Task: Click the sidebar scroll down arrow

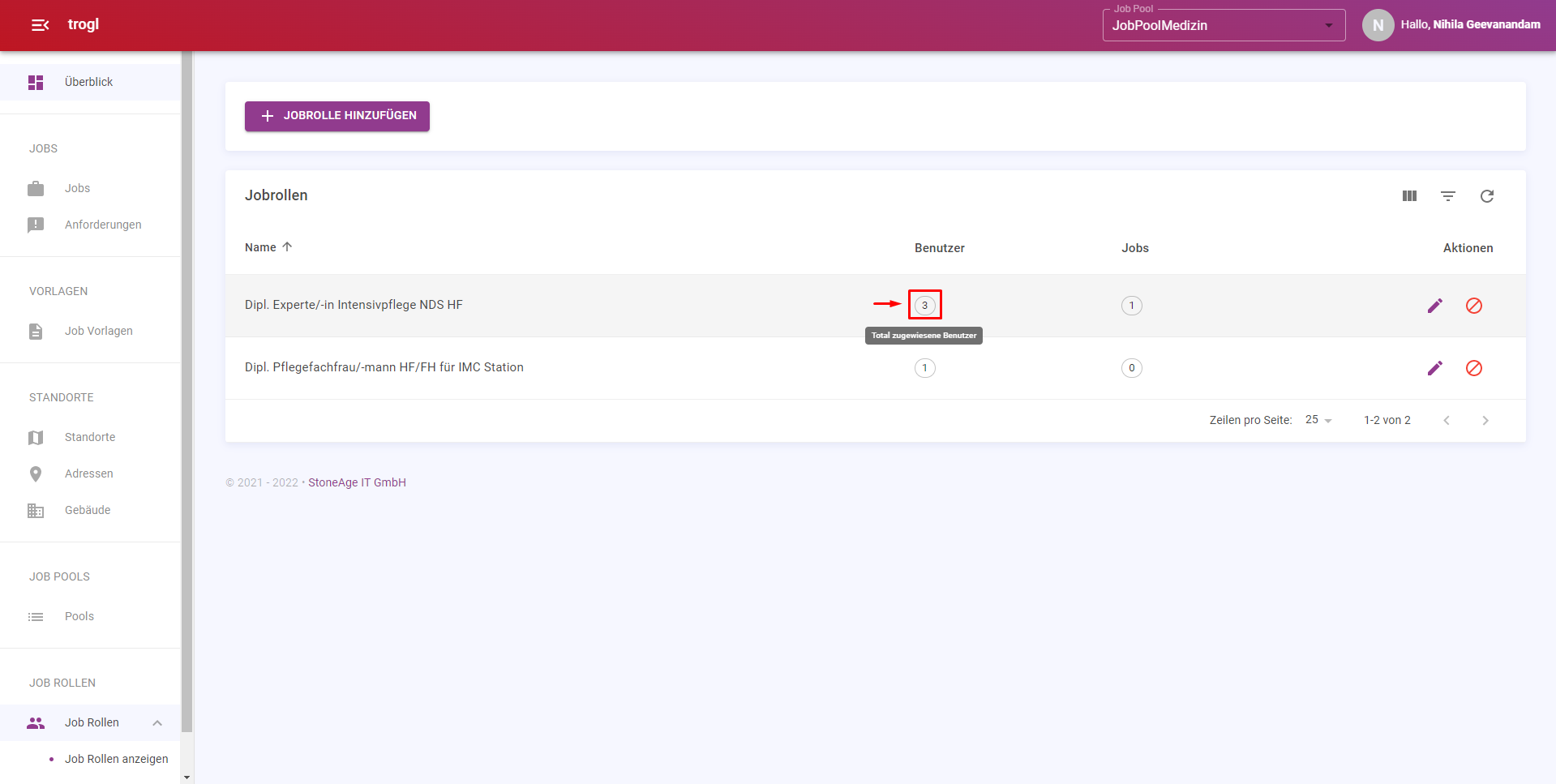Action: (187, 778)
